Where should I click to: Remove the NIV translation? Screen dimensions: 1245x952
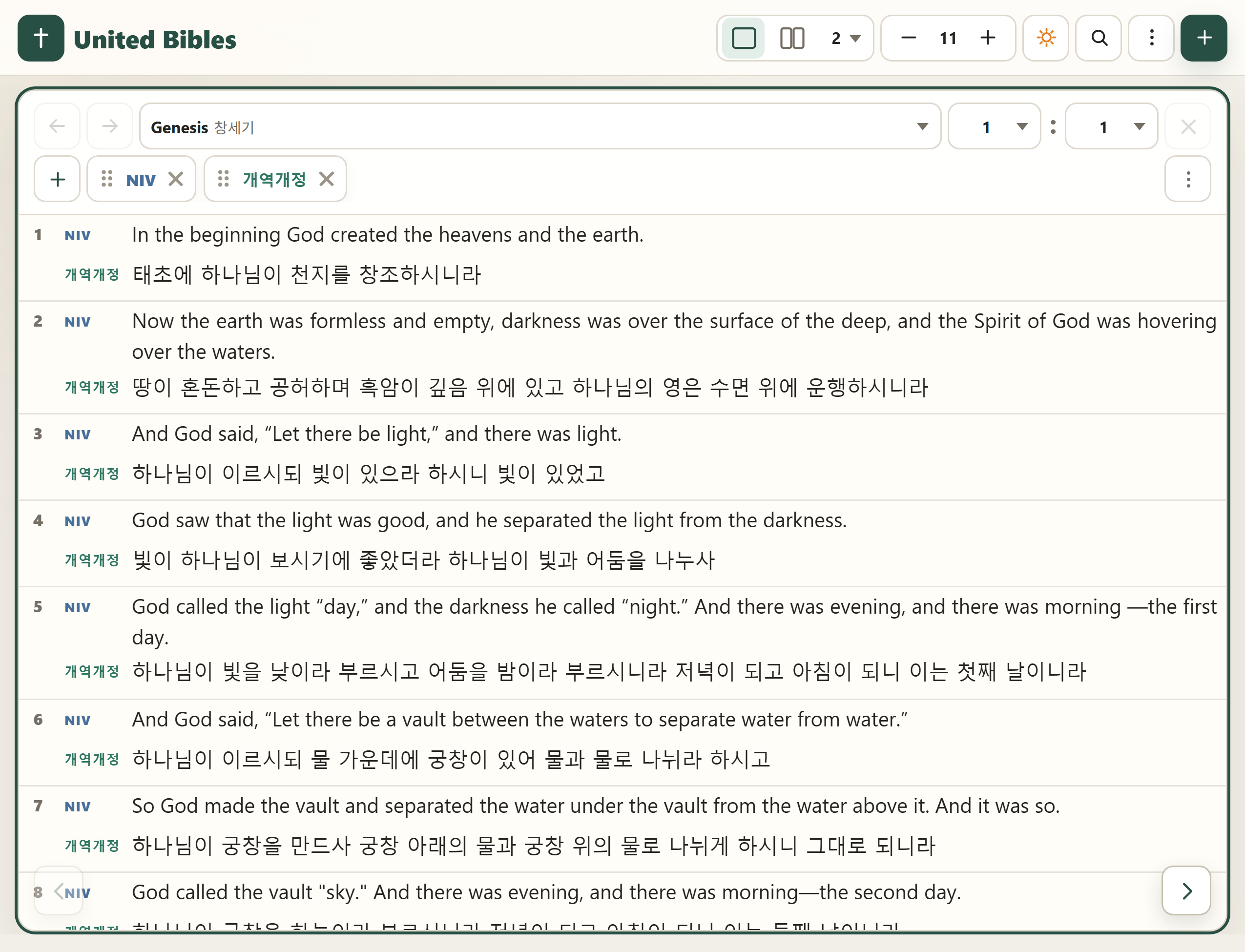[x=176, y=179]
